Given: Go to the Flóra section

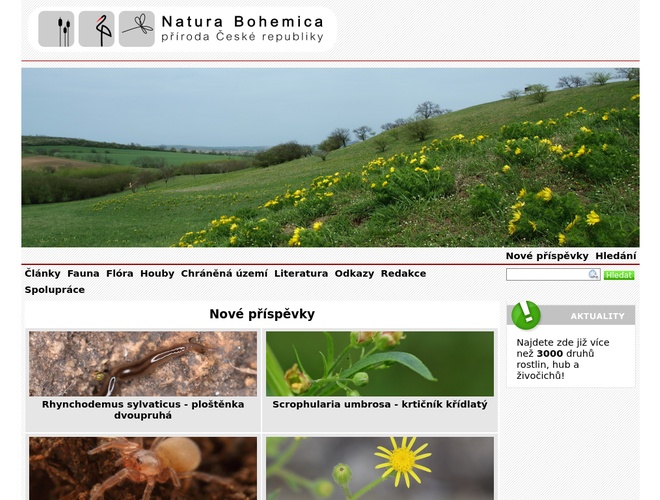Looking at the screenshot, I should pyautogui.click(x=120, y=273).
